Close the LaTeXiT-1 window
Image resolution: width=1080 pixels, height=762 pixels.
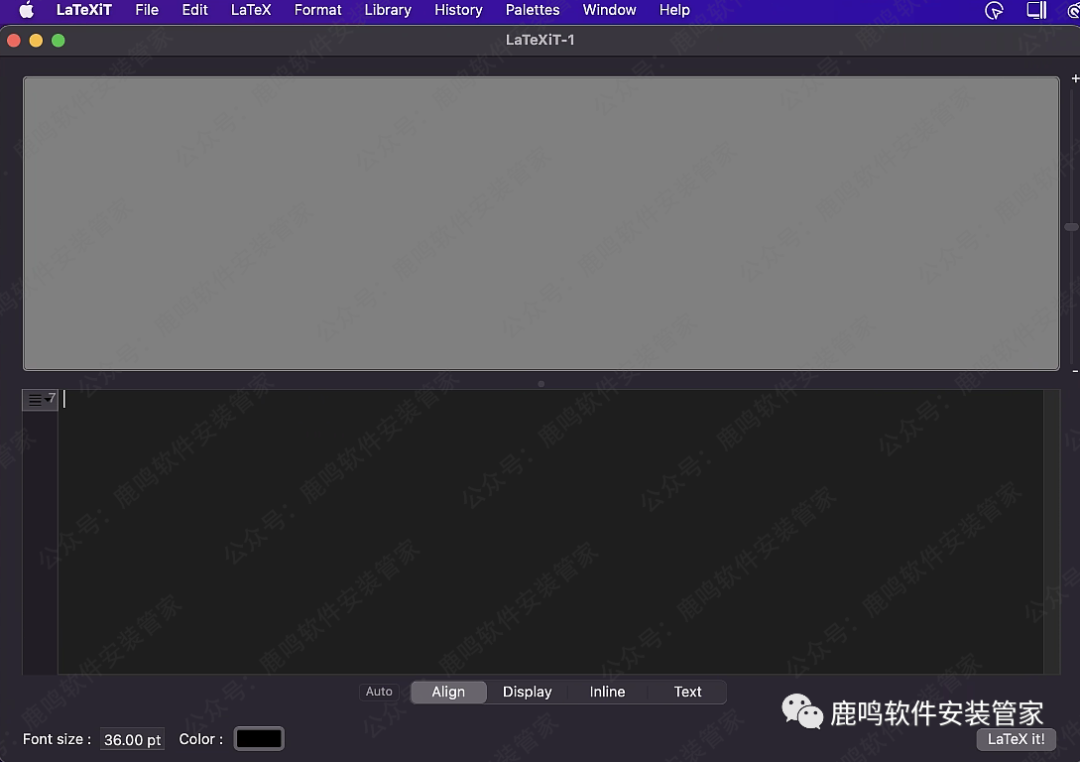point(14,41)
